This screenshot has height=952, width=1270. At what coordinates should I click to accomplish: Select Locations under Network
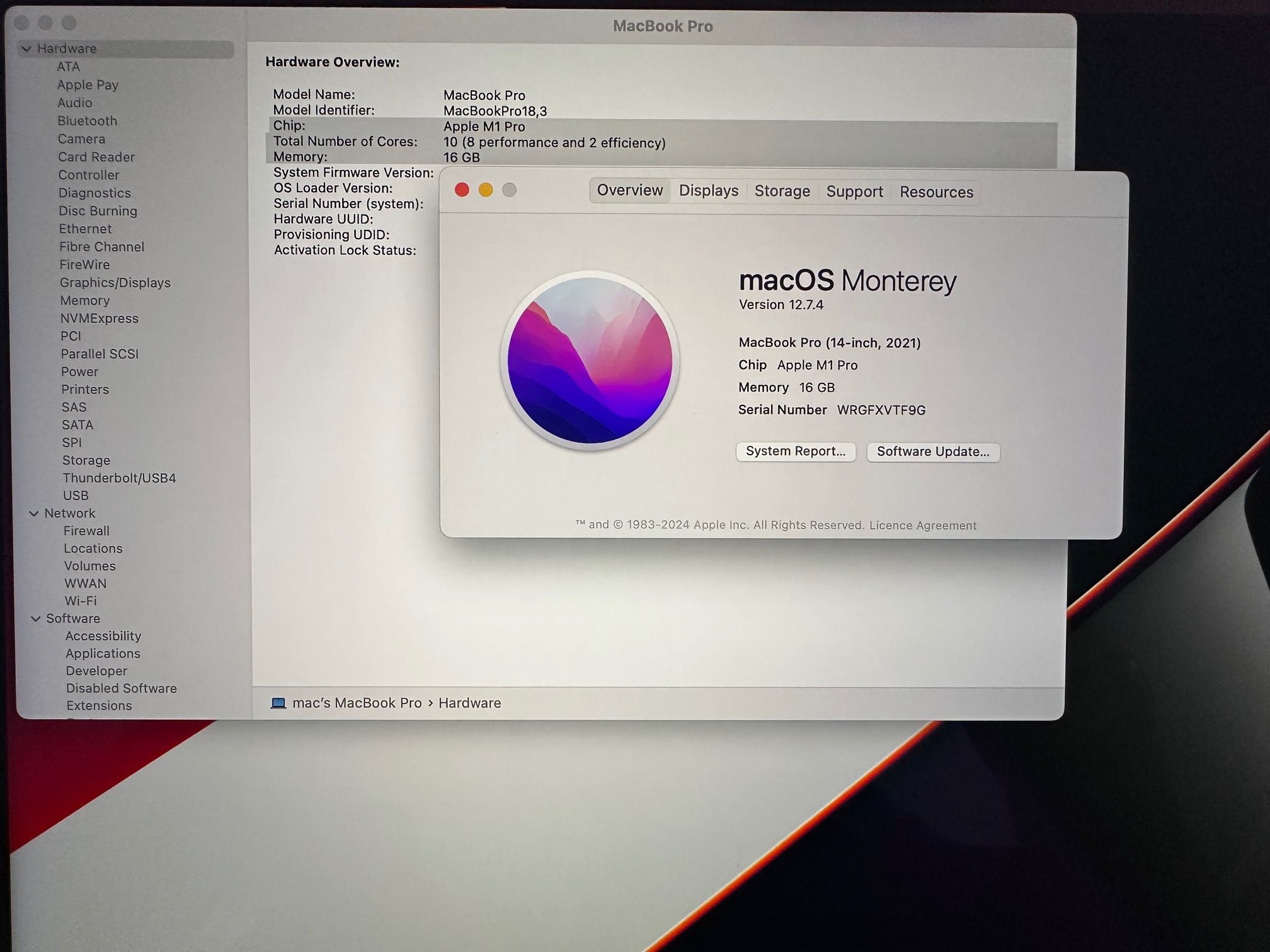pyautogui.click(x=93, y=548)
